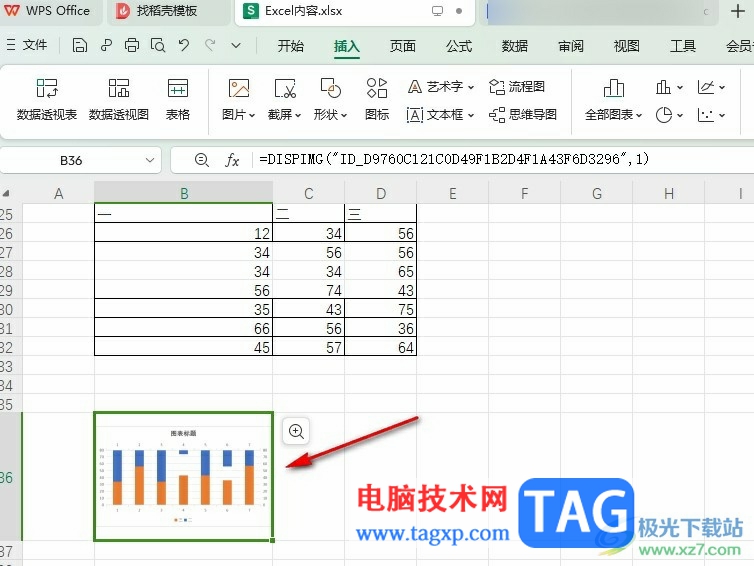Click the export/share icon beside save
754x566 pixels.
(106, 45)
